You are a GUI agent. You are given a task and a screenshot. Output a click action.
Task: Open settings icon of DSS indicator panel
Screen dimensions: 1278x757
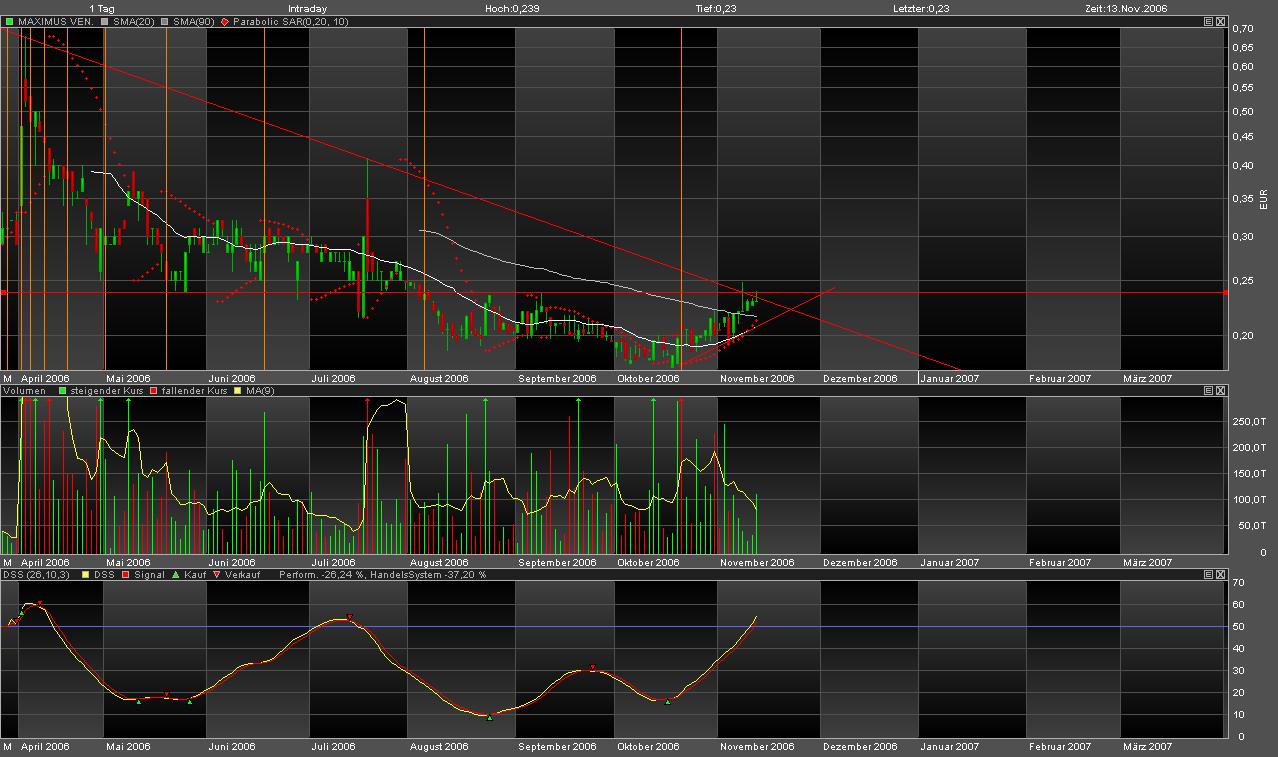(x=1208, y=575)
